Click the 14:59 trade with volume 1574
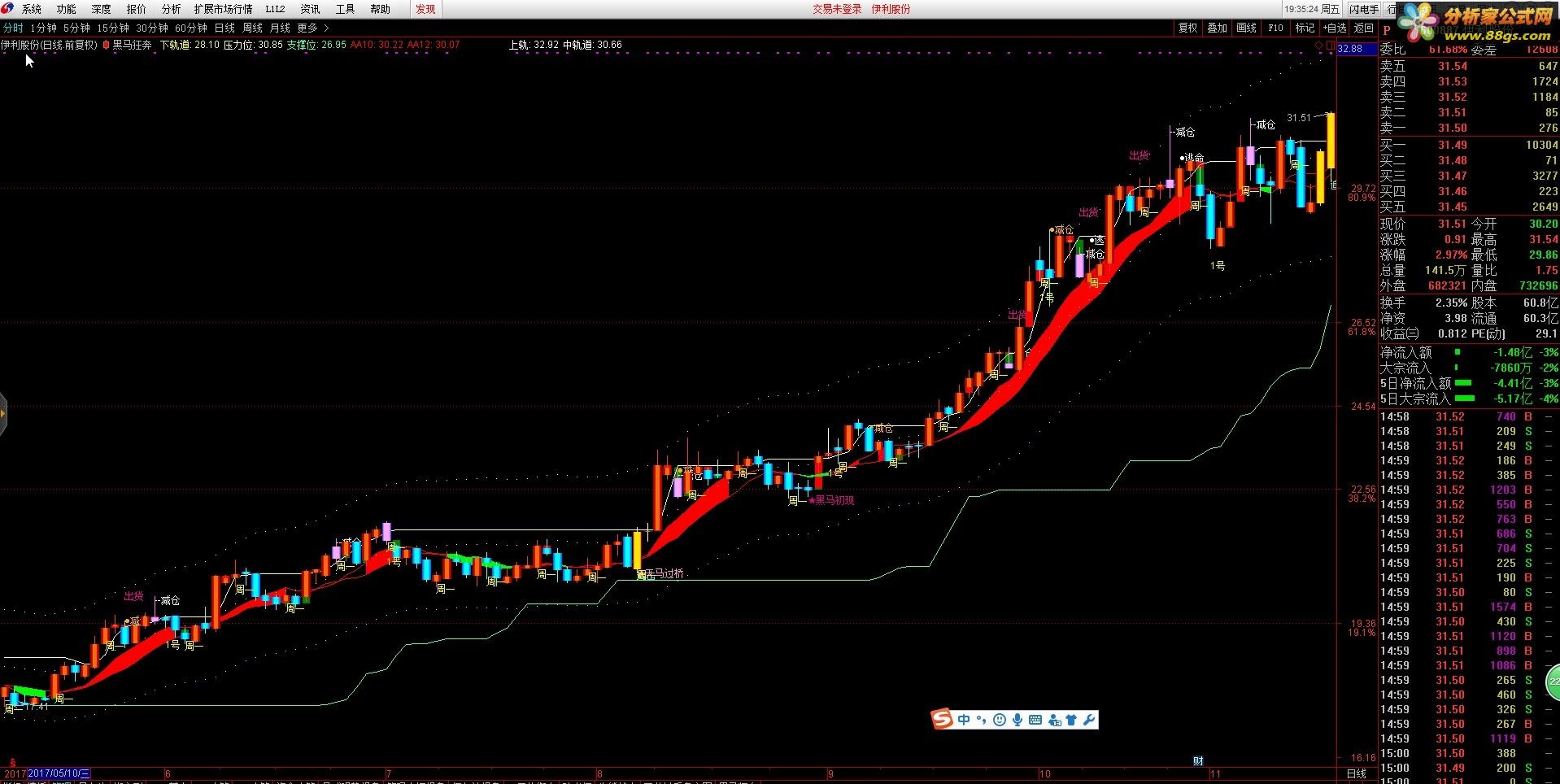The width and height of the screenshot is (1560, 784). 1468,607
